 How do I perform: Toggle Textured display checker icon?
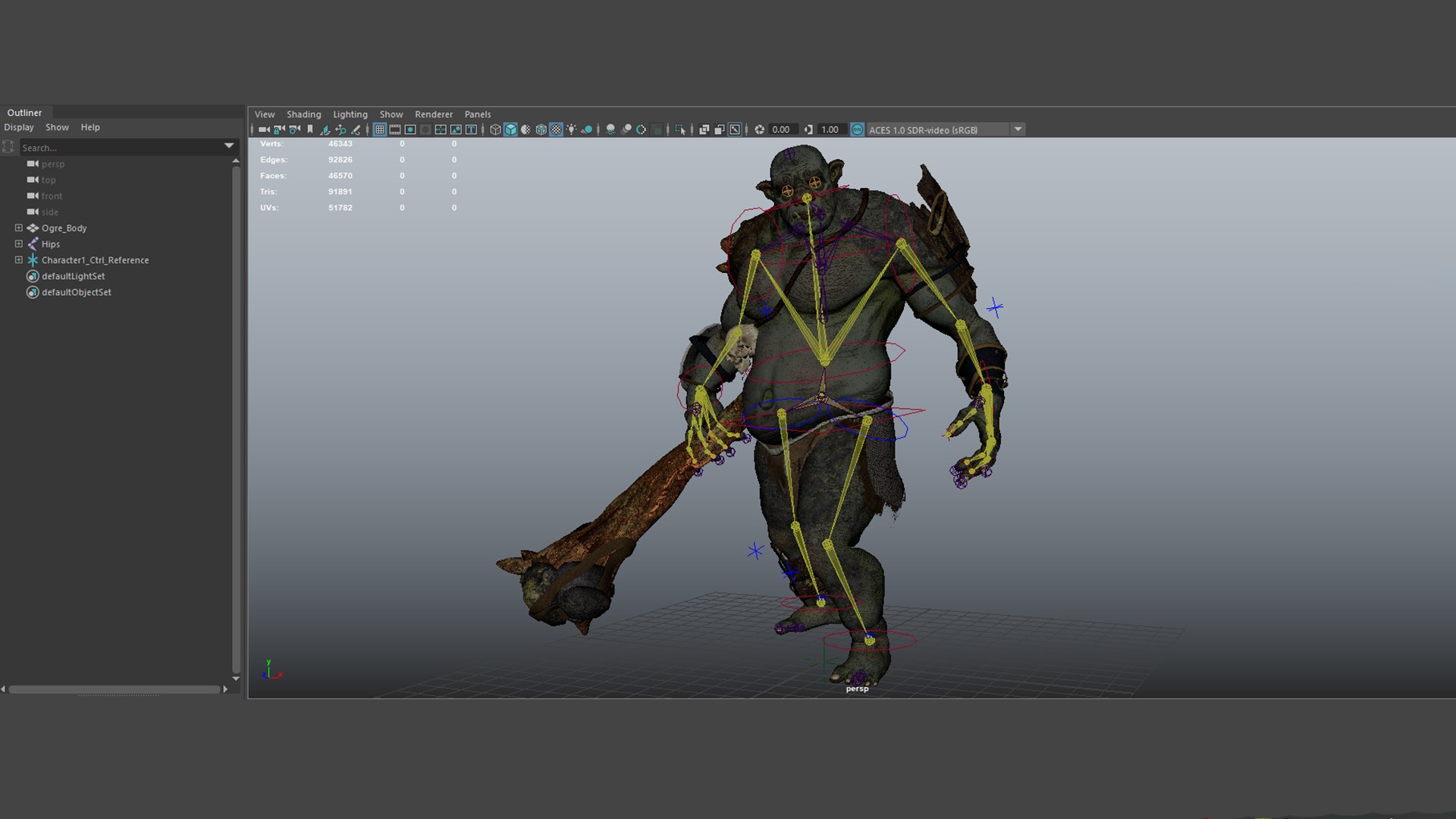[x=556, y=130]
